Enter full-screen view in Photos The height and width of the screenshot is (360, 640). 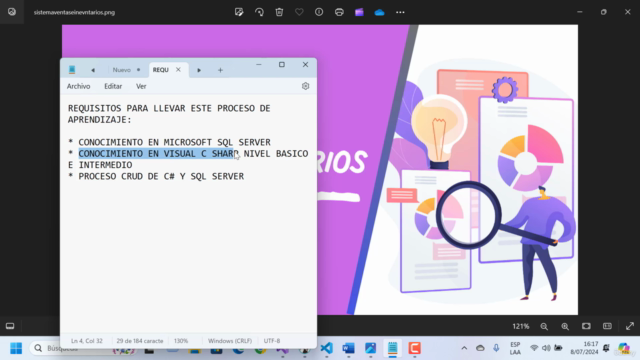630,326
